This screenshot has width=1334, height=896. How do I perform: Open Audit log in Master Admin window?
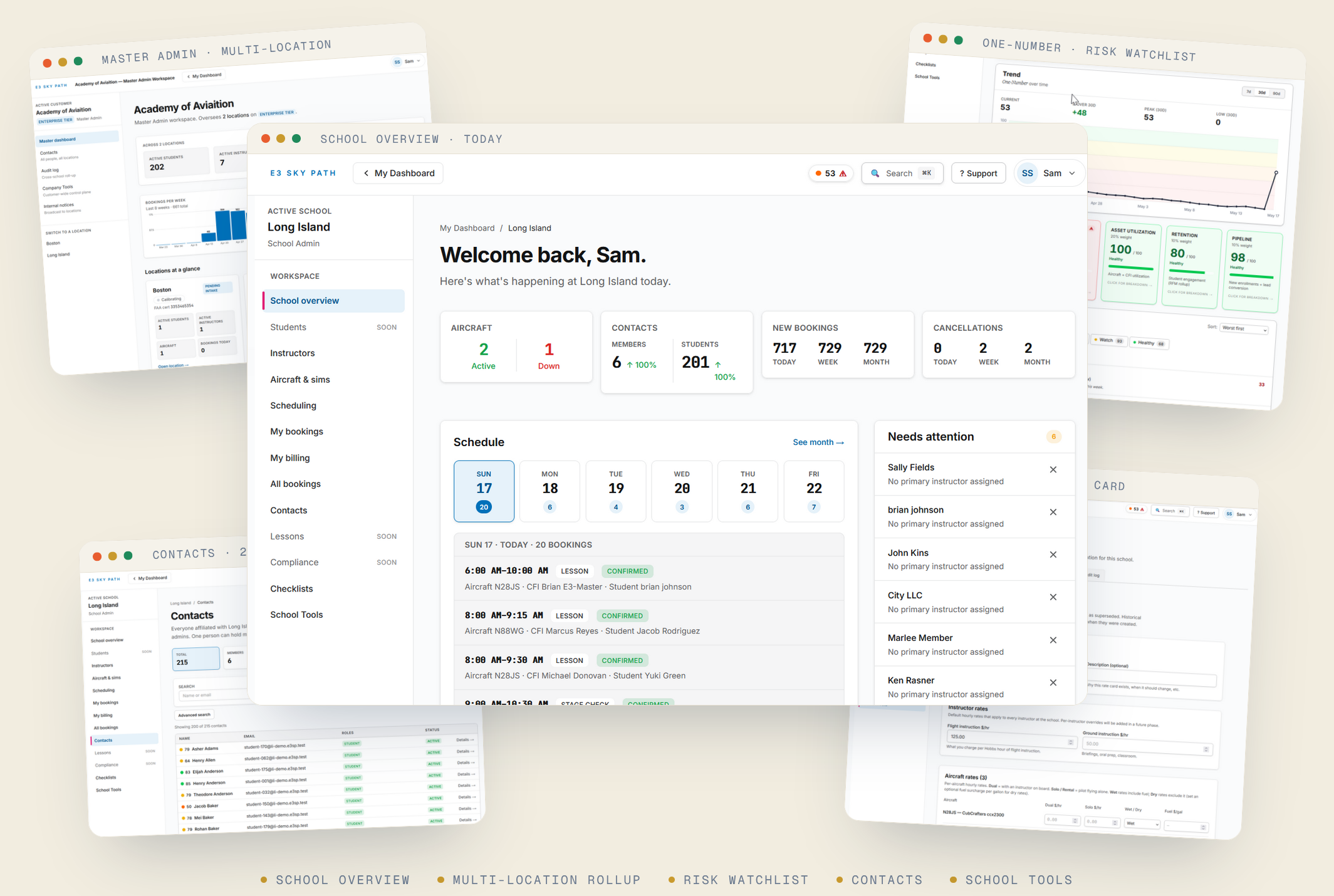pyautogui.click(x=51, y=170)
